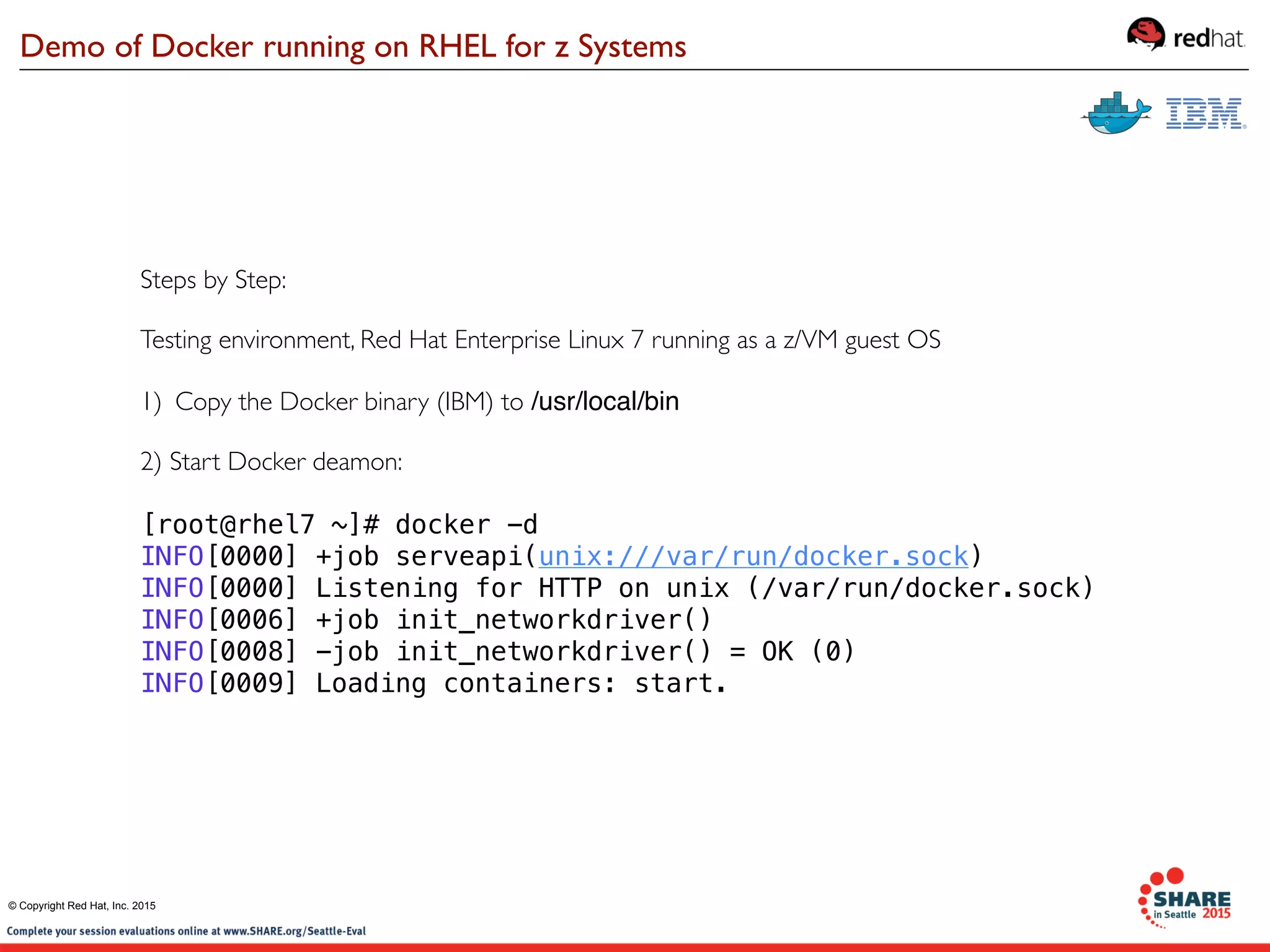Screen dimensions: 1270x952
Task: Click the 'INFO[0000] +job serveapi(' text
Action: 339,557
